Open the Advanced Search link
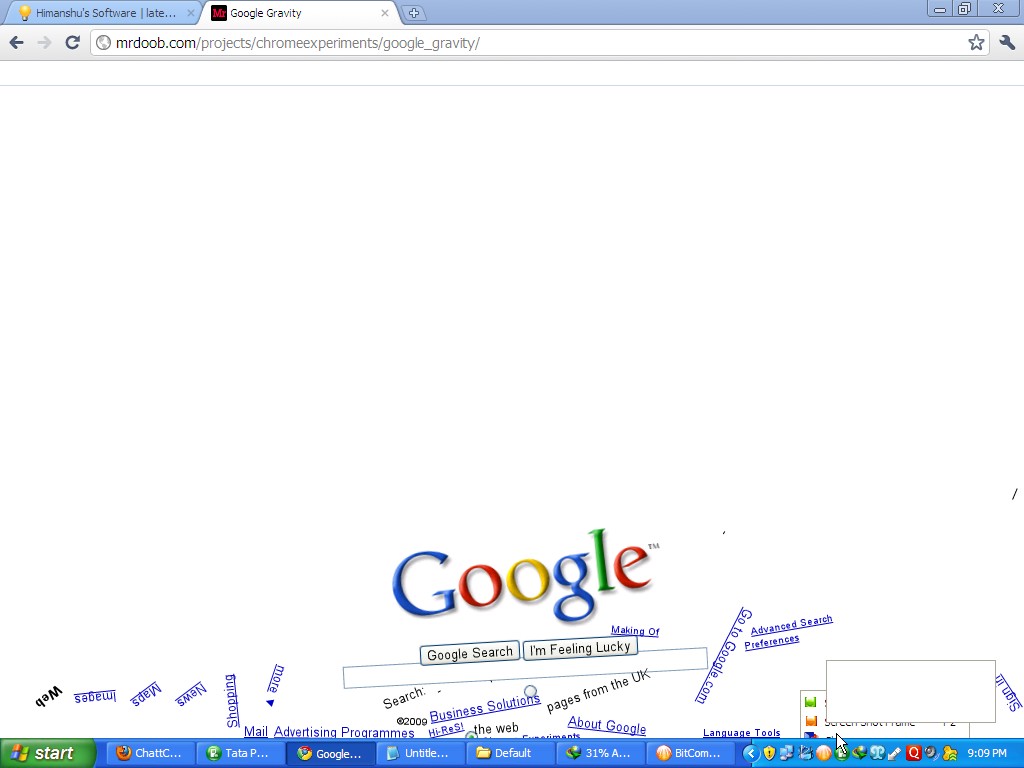 click(792, 625)
